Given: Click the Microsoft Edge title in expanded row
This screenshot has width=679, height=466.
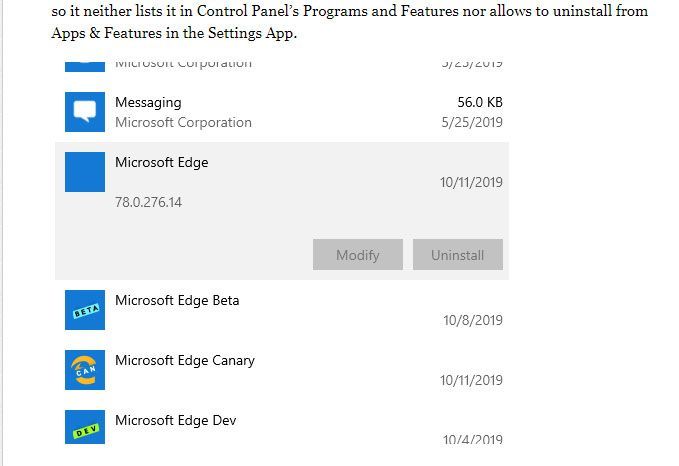Looking at the screenshot, I should pos(162,162).
